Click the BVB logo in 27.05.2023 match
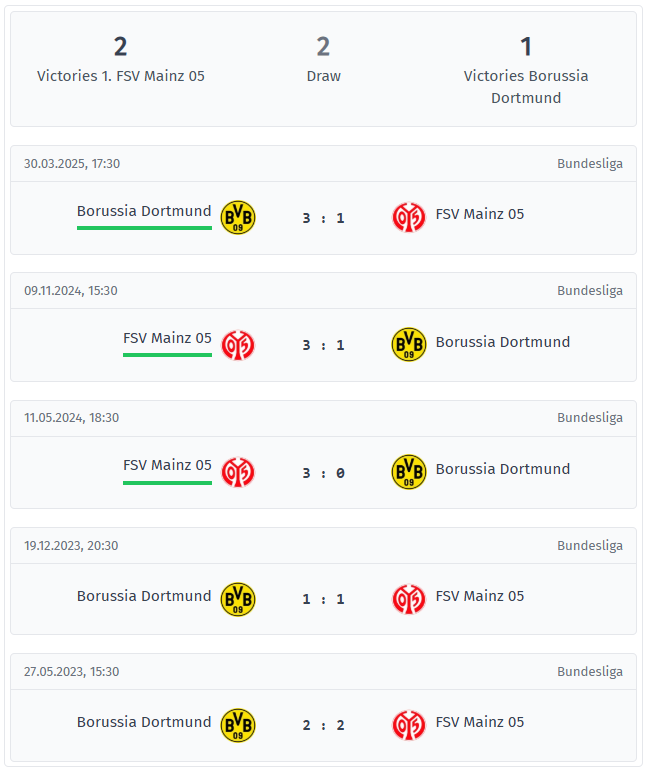The height and width of the screenshot is (772, 647). tap(238, 725)
